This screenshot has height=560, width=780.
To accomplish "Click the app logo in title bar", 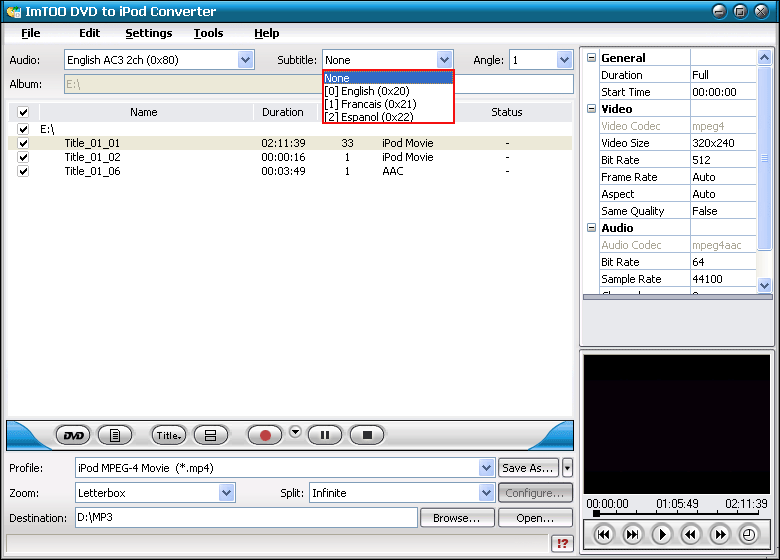I will point(14,11).
